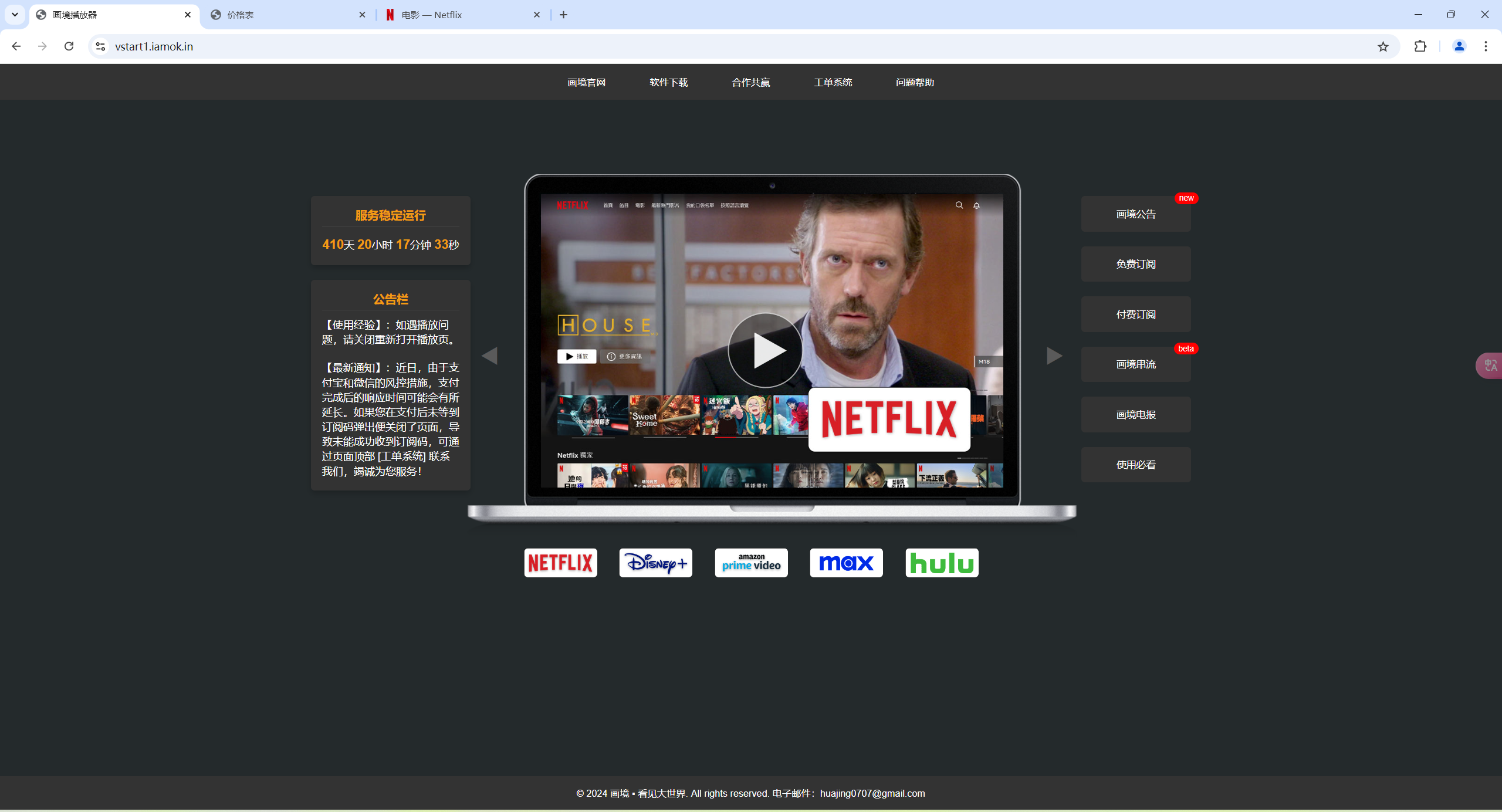This screenshot has height=812, width=1502.
Task: Open the floating translation widget on right edge
Action: (x=1491, y=365)
